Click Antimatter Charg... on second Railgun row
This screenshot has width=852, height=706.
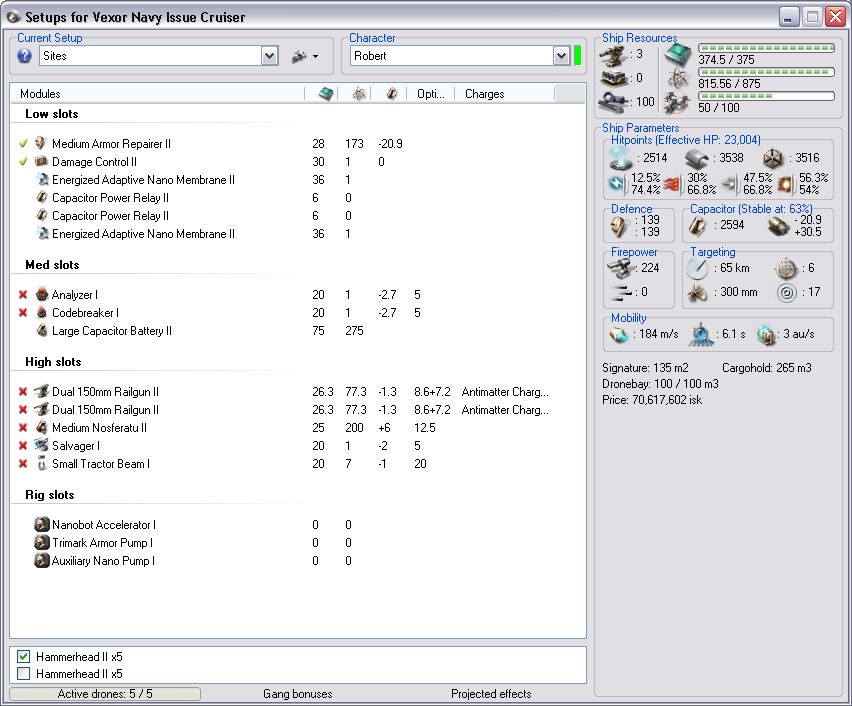pyautogui.click(x=505, y=410)
